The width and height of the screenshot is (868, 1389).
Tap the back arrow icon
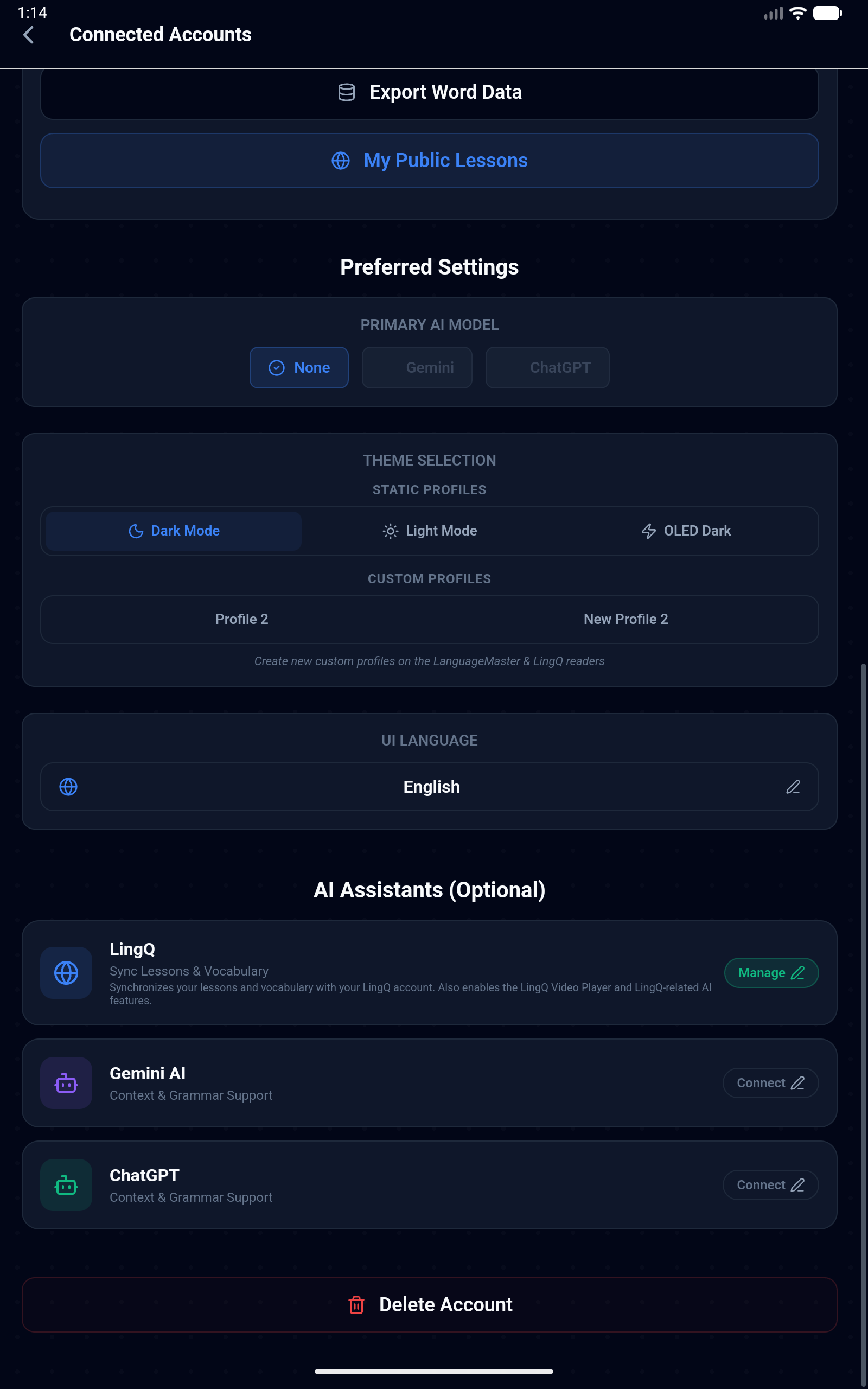[x=29, y=35]
